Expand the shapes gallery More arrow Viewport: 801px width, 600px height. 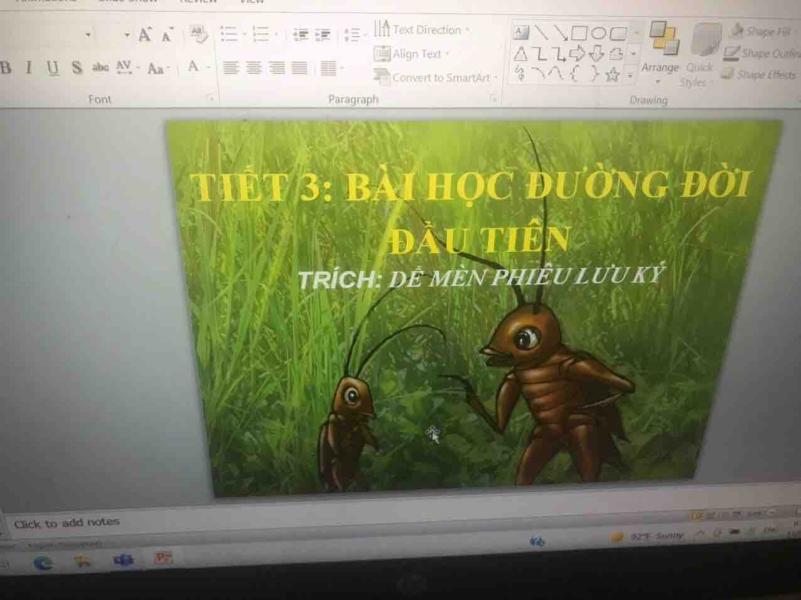point(630,76)
